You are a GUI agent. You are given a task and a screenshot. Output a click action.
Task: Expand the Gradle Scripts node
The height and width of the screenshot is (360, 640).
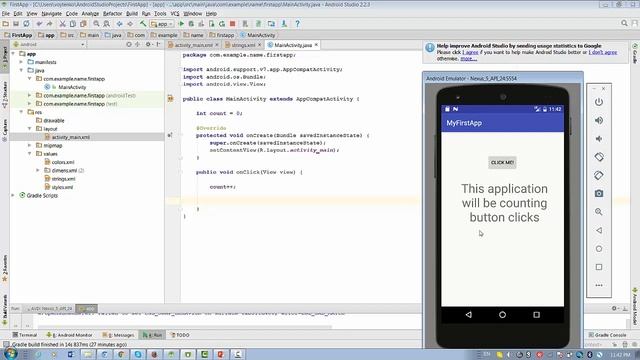13,196
